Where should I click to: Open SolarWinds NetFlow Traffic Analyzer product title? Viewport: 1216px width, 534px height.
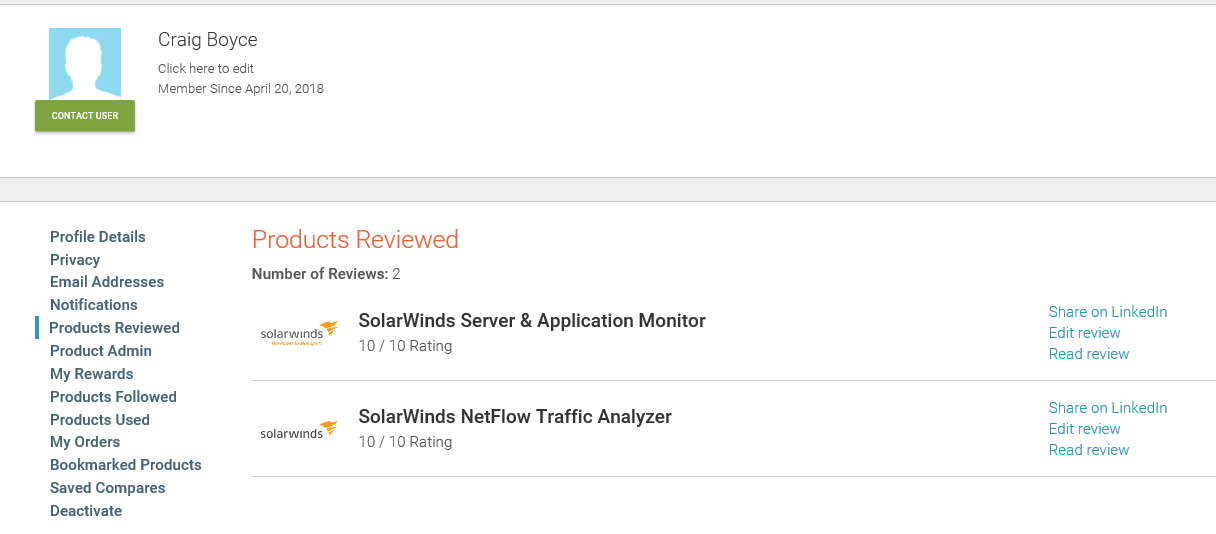(x=515, y=417)
